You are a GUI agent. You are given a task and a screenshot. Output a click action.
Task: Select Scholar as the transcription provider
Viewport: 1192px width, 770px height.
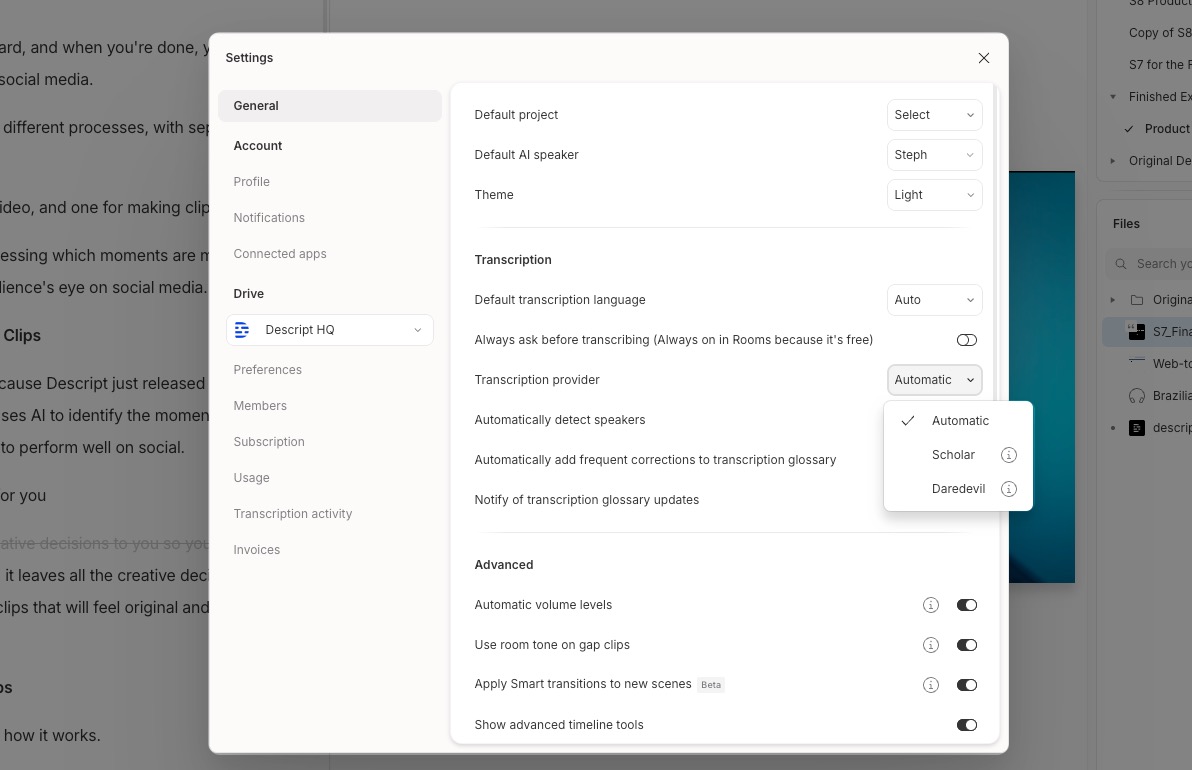tap(953, 455)
